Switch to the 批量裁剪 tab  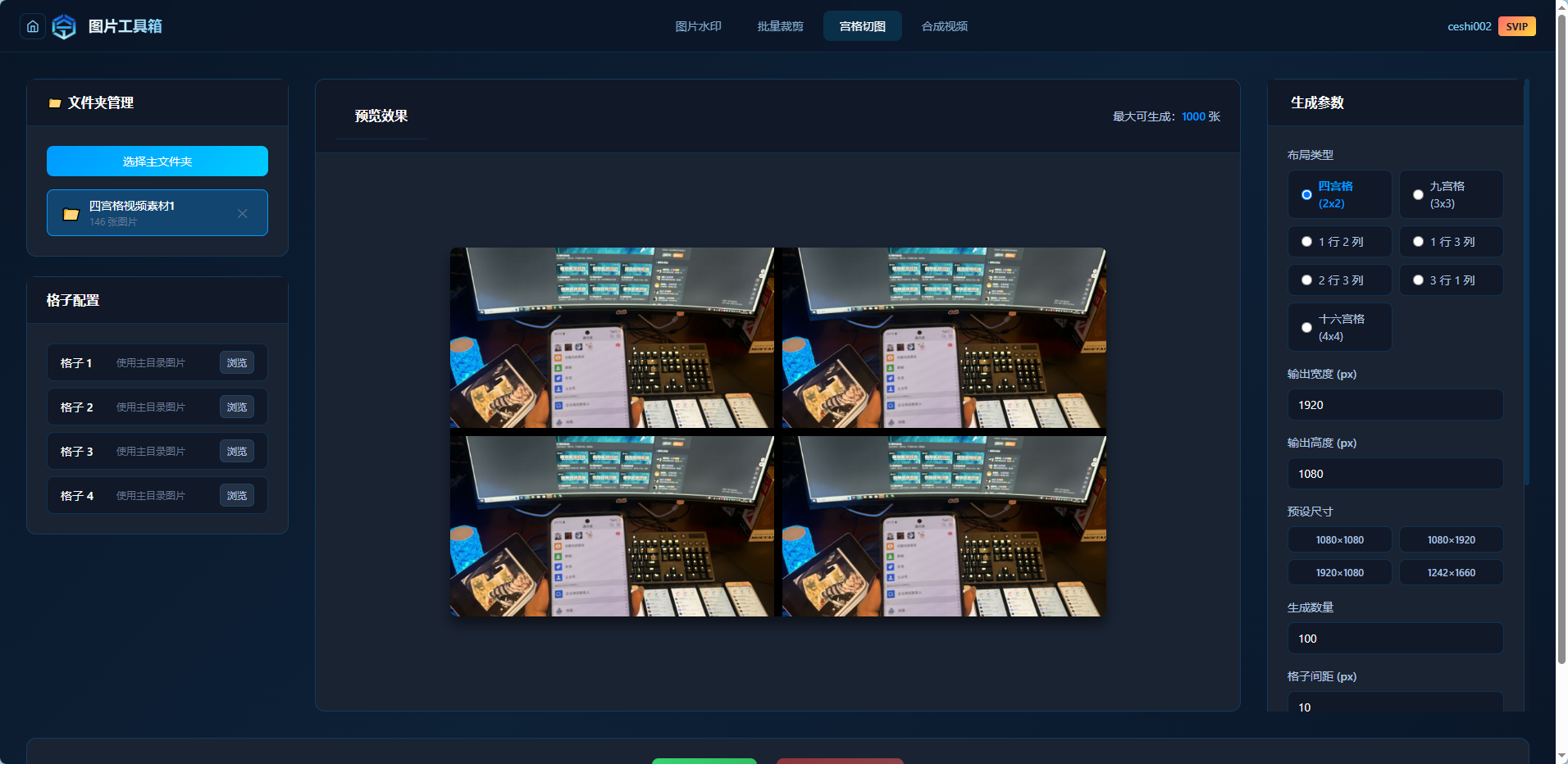click(780, 26)
